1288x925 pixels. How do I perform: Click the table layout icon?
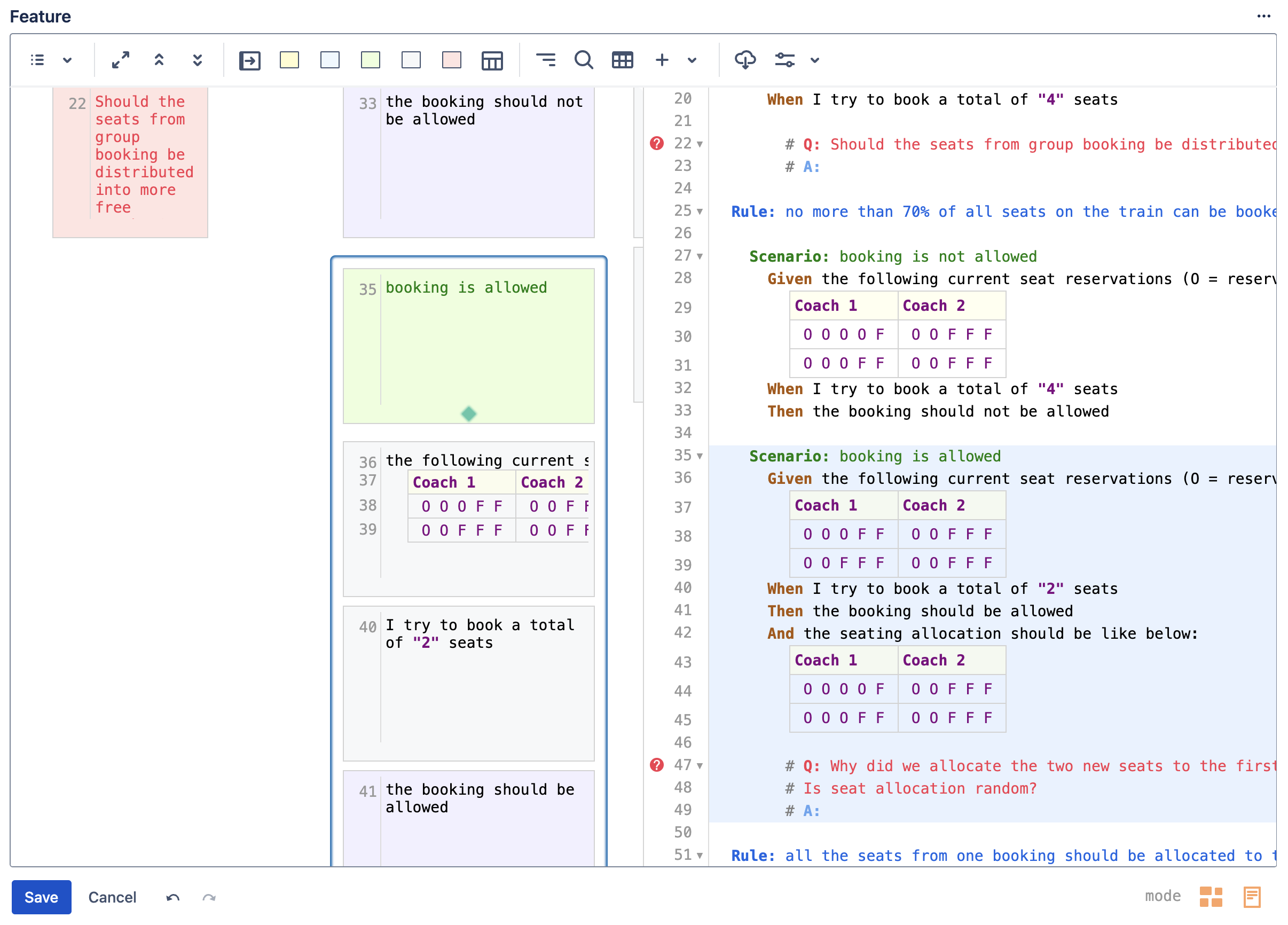coord(492,60)
